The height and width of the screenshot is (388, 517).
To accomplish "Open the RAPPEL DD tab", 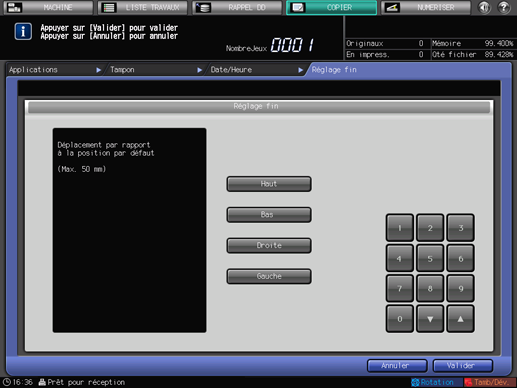I will 237,7.
